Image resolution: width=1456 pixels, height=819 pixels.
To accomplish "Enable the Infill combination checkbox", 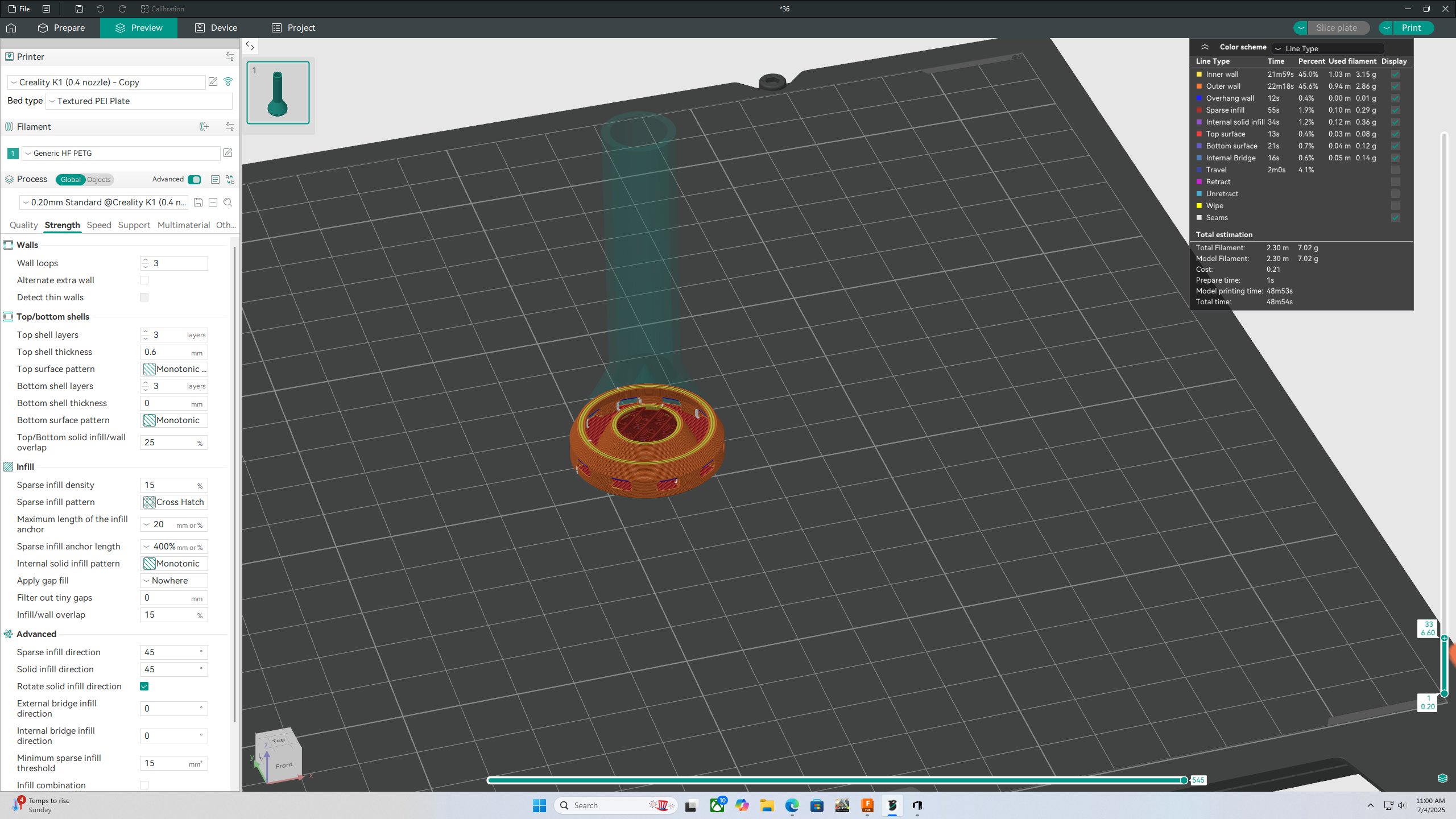I will pos(144,785).
